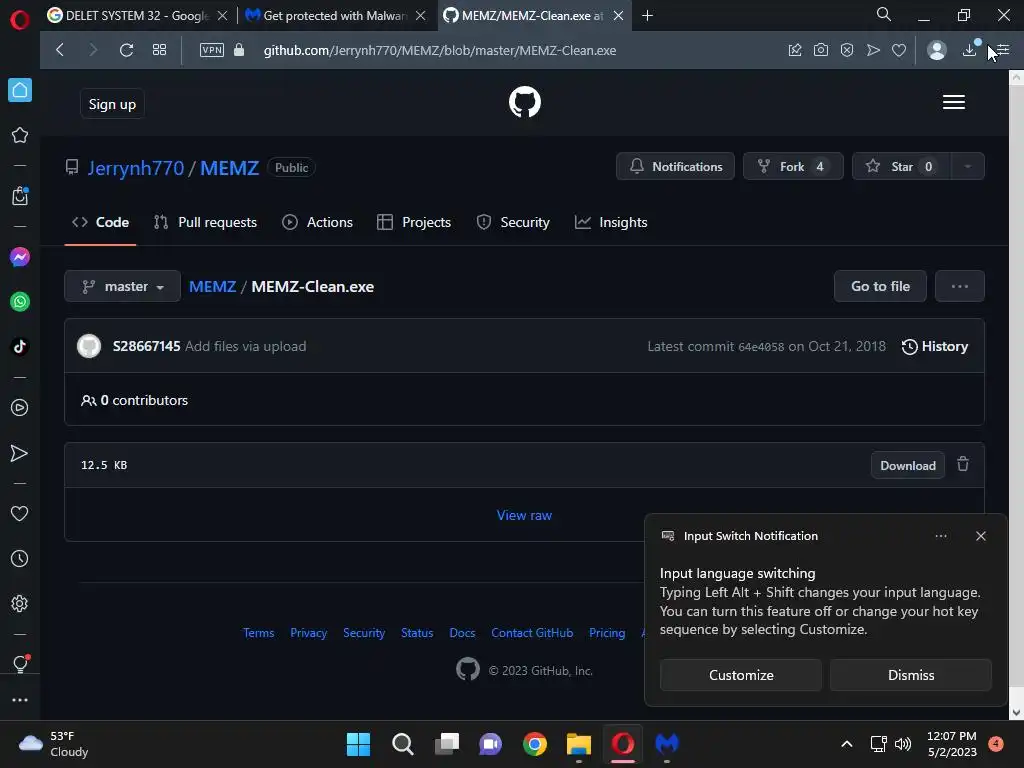This screenshot has width=1024, height=768.
Task: Click Go to file button
Action: point(880,286)
